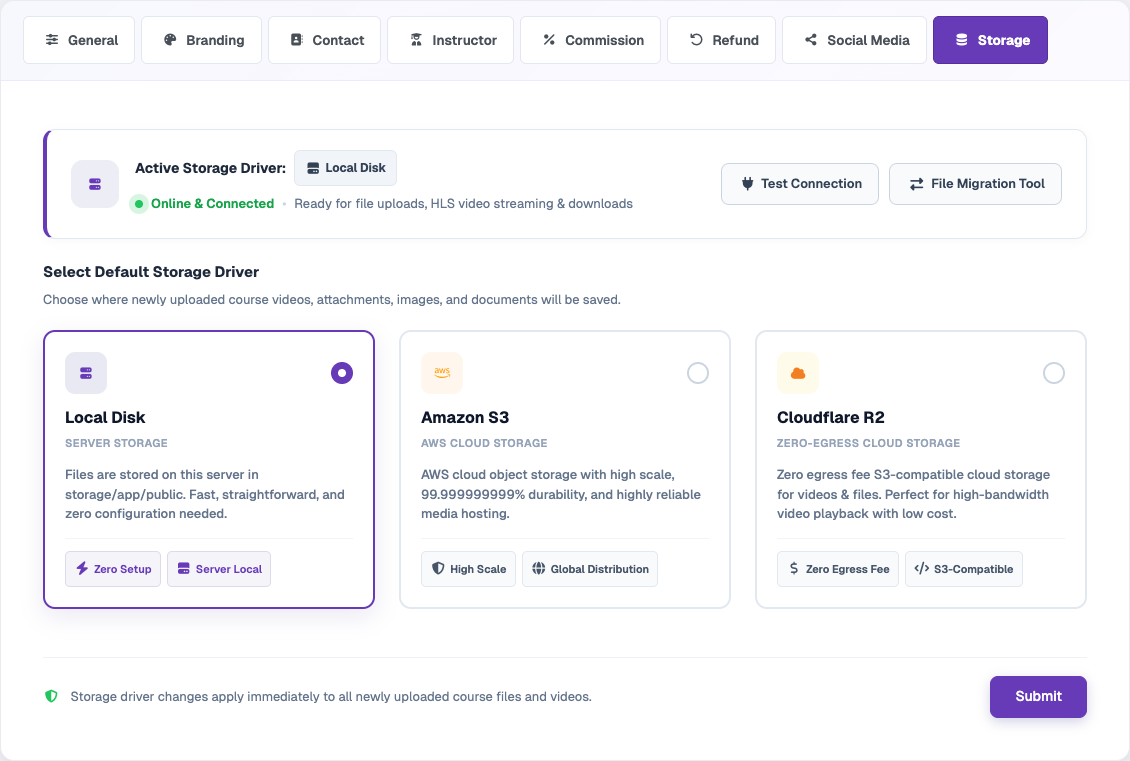This screenshot has width=1130, height=761.
Task: Click the Server Local tag icon
Action: [184, 569]
